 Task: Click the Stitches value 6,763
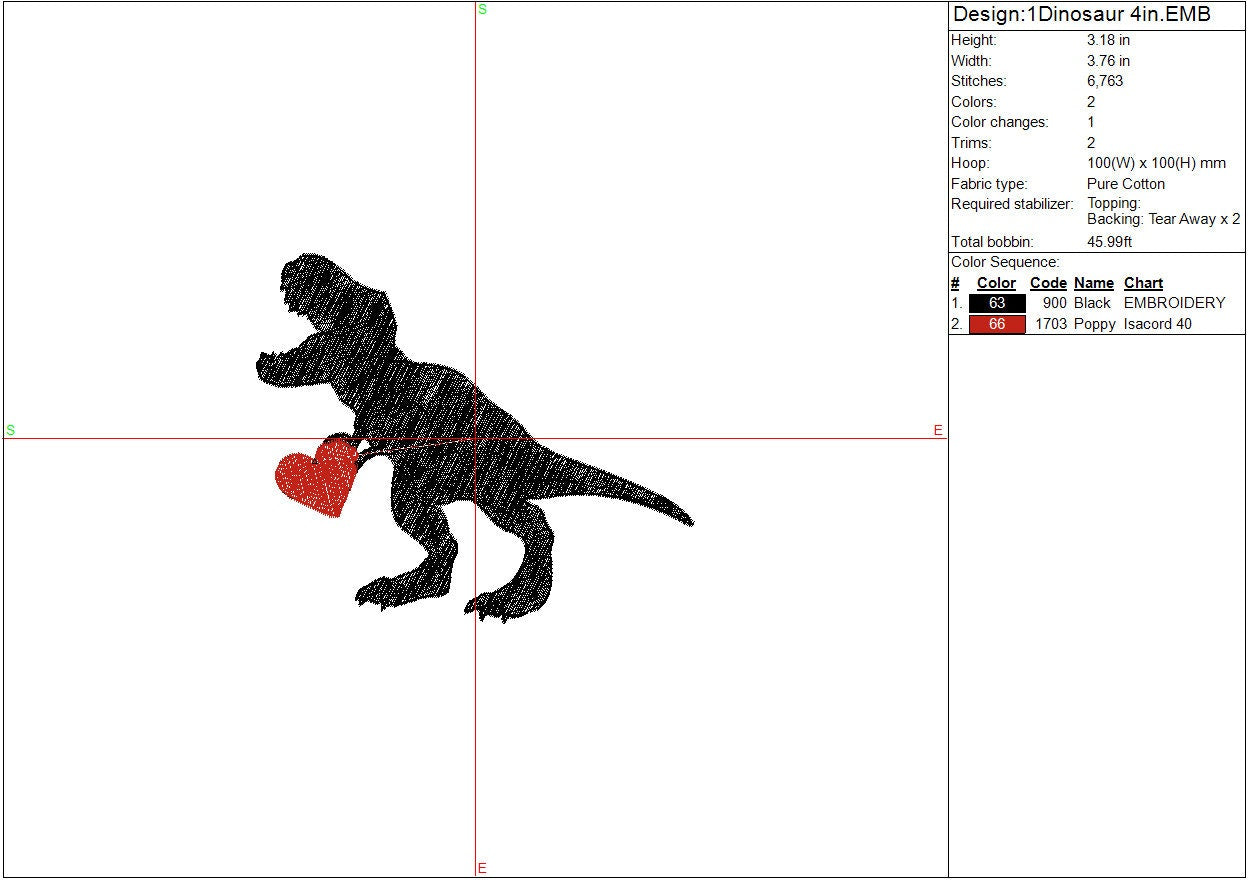[1105, 81]
